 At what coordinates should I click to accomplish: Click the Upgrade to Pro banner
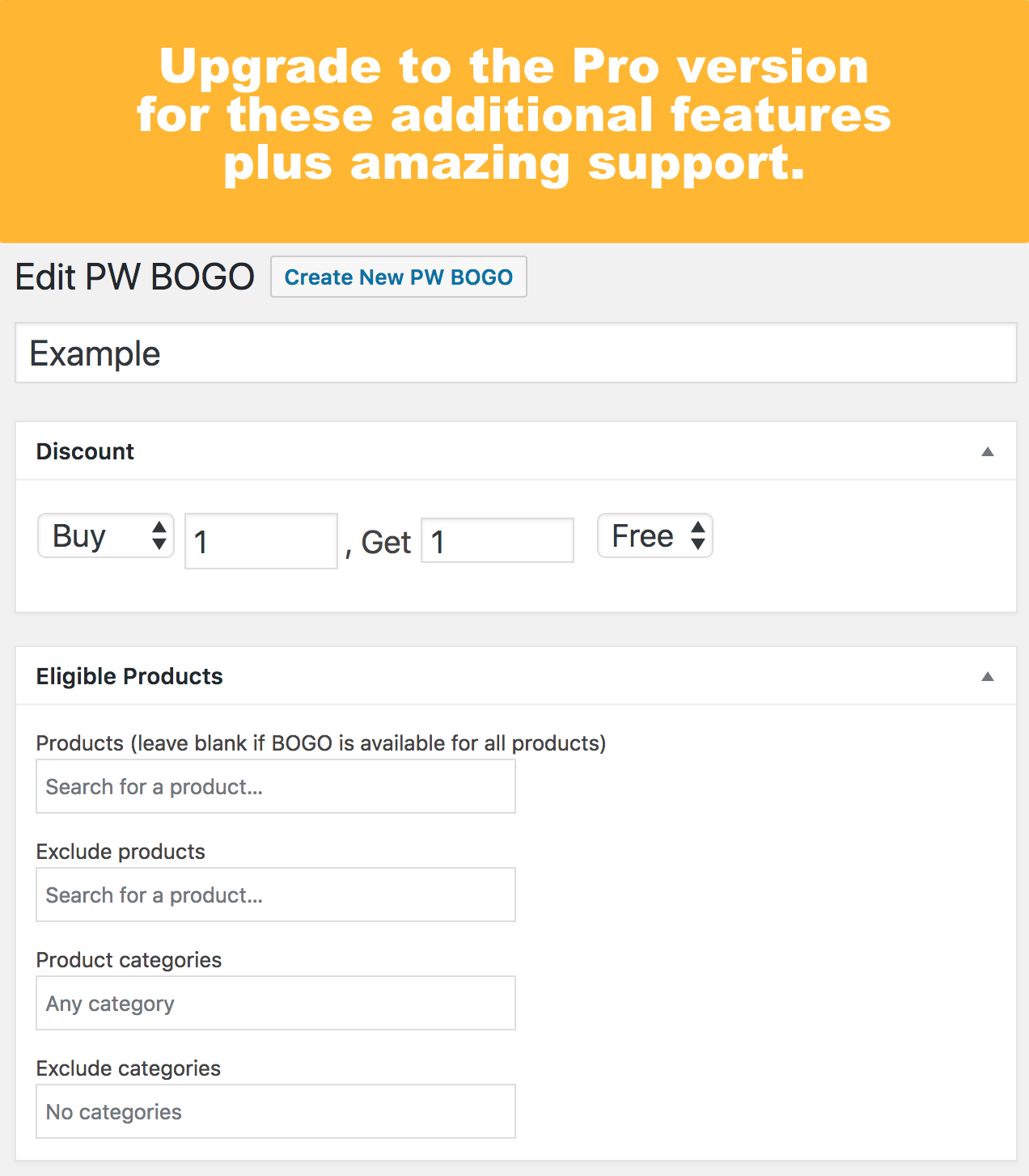click(x=514, y=115)
